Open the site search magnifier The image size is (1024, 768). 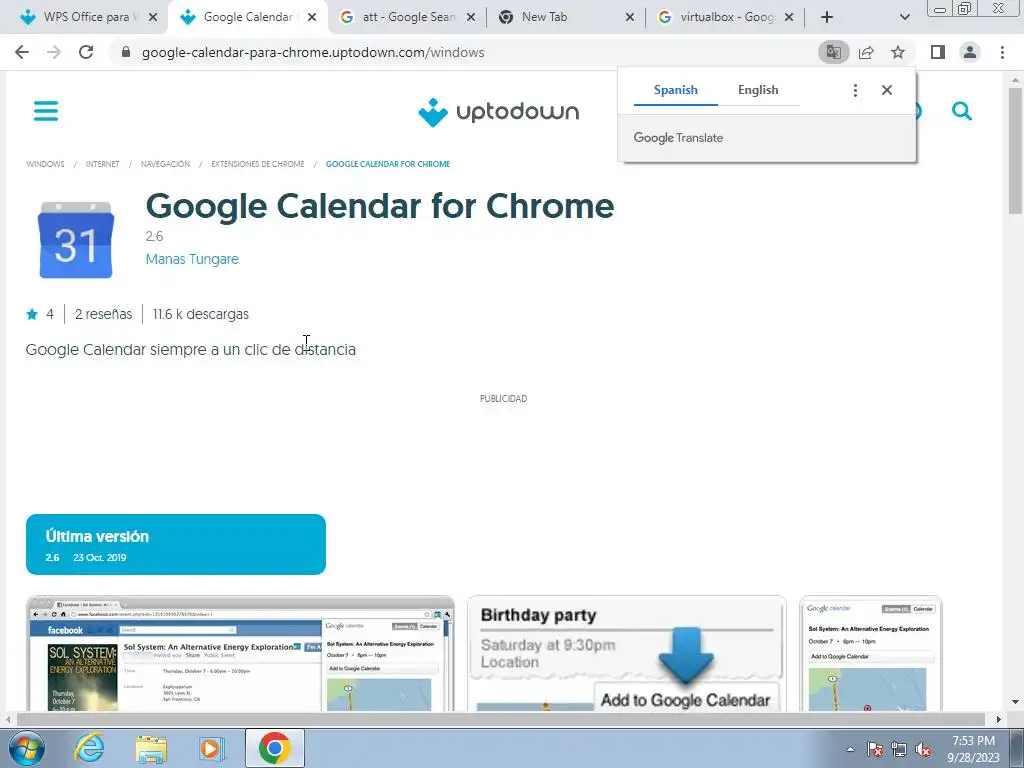coord(961,112)
